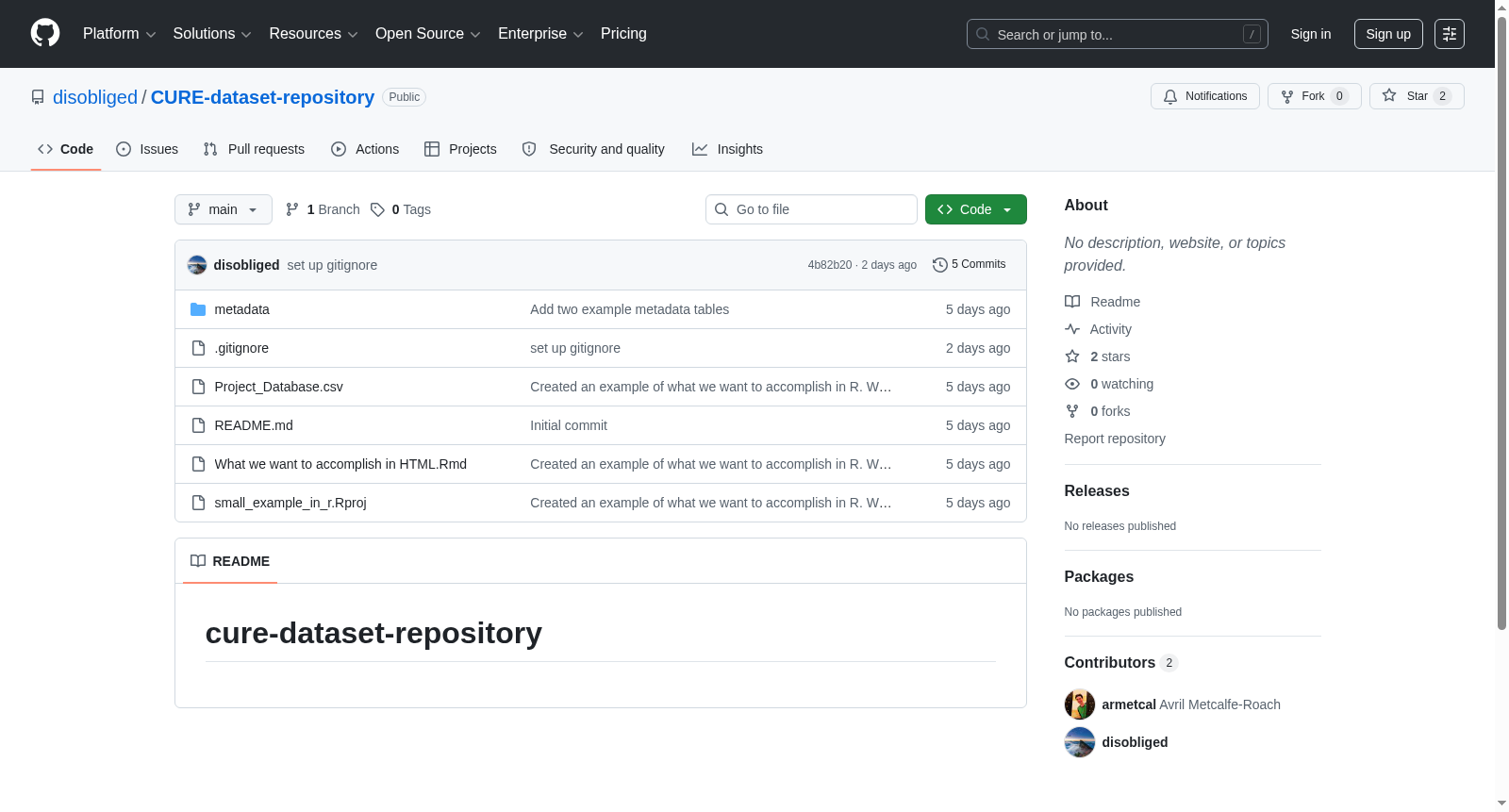
Task: Click file icon beside .gitignore
Action: coord(198,348)
